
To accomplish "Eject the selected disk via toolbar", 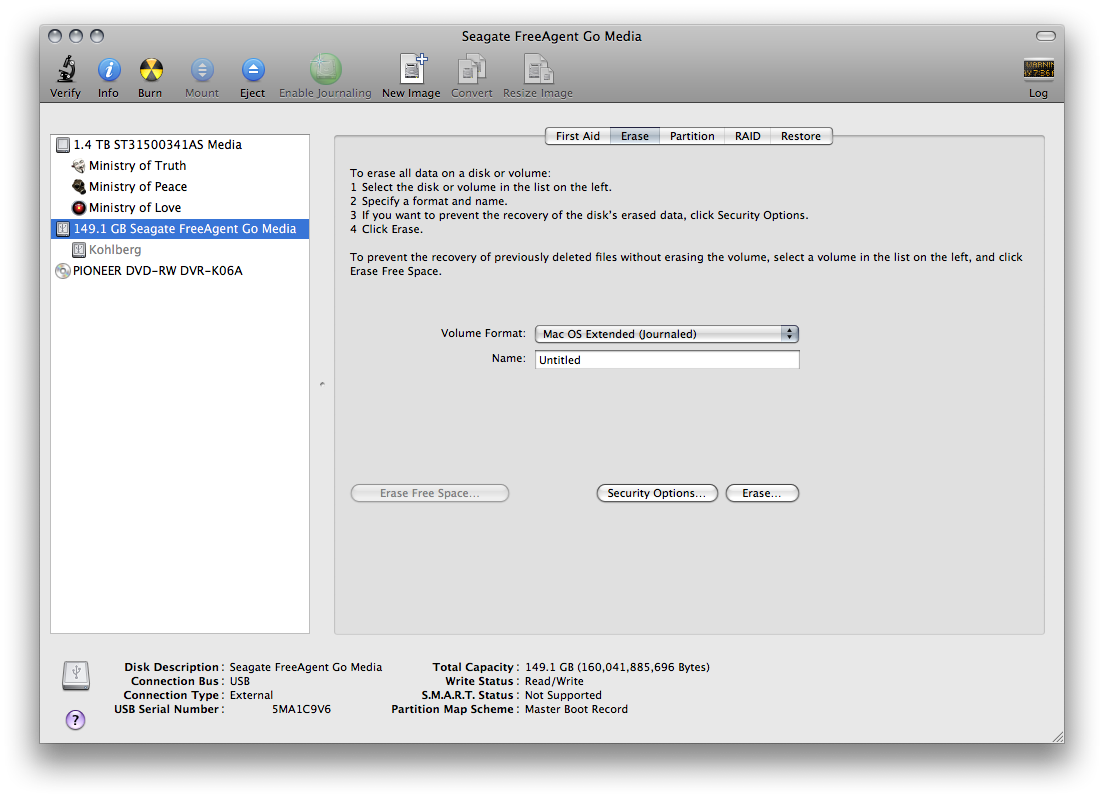I will pos(253,69).
